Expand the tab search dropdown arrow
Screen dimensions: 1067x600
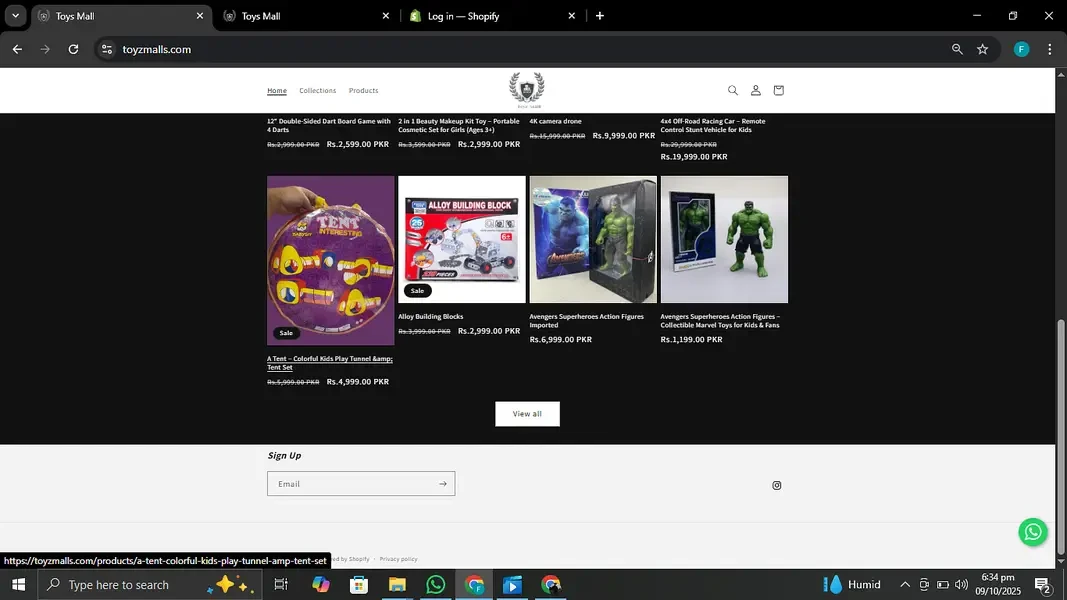[15, 16]
